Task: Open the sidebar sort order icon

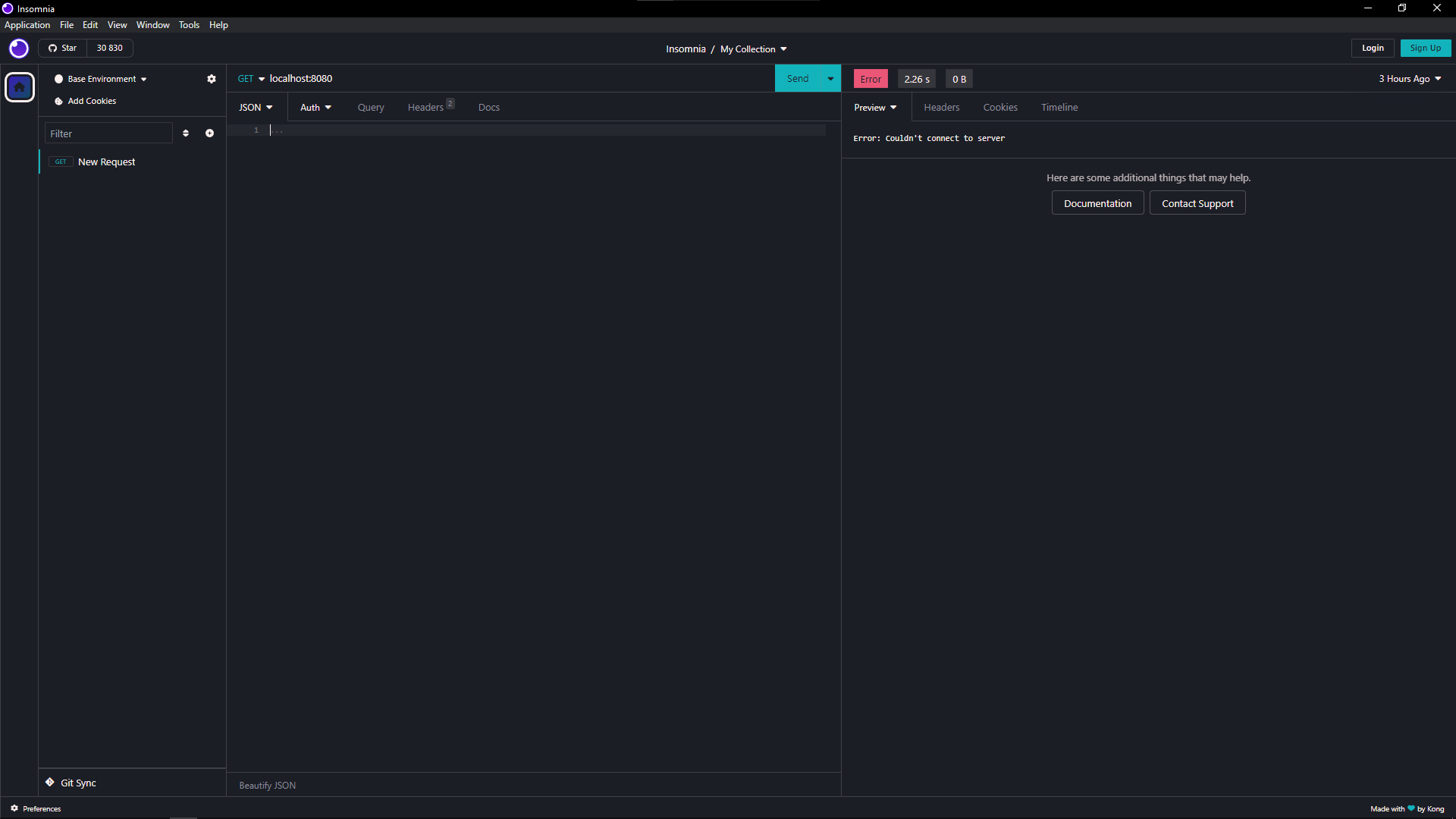Action: [x=186, y=133]
